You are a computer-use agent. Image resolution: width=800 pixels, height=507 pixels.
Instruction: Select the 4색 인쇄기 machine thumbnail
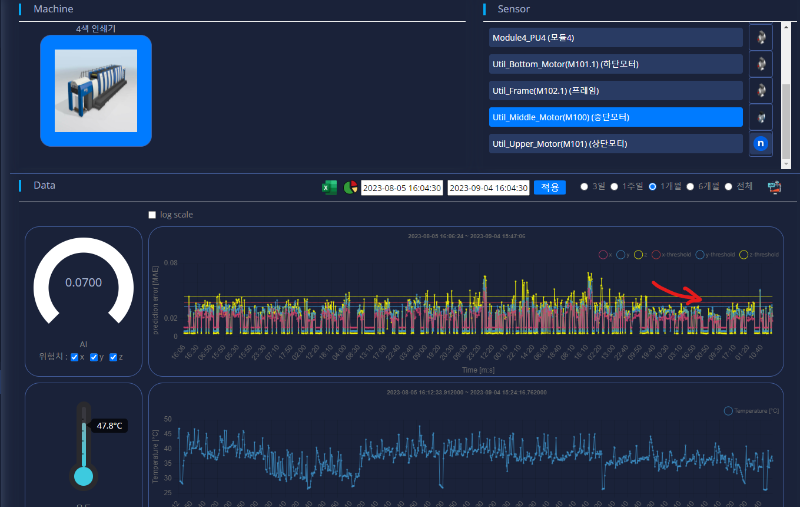[x=96, y=91]
